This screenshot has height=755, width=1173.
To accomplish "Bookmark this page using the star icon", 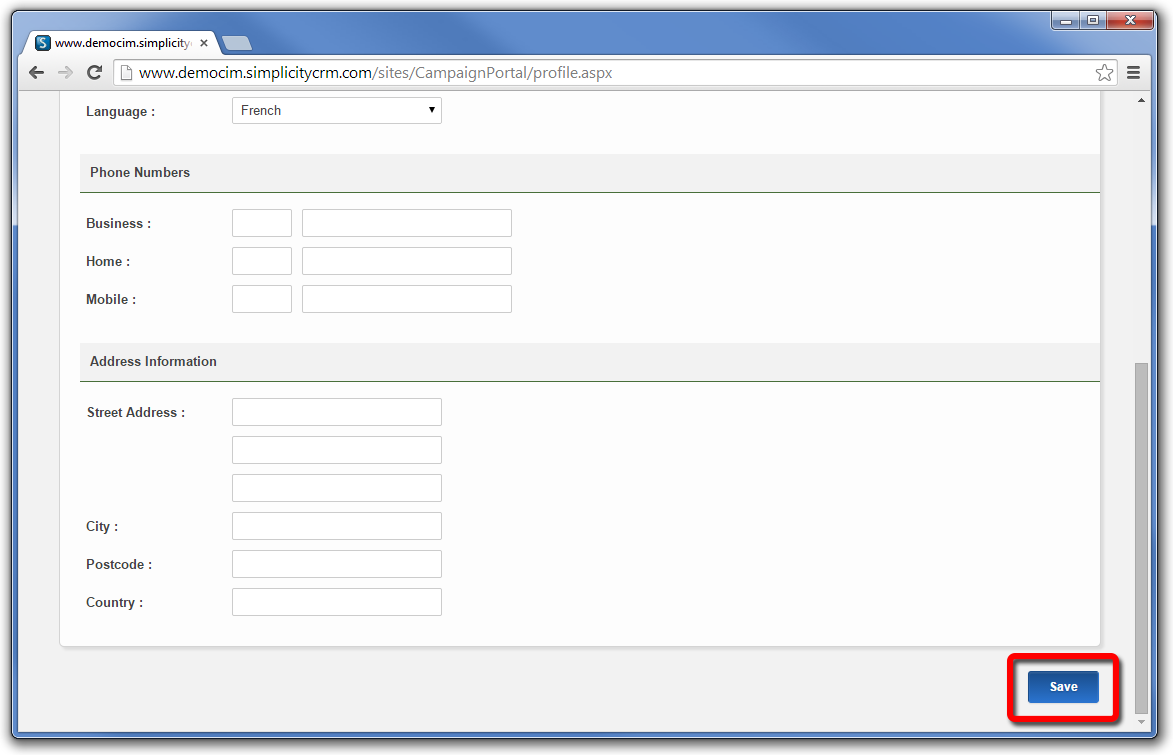I will tap(1104, 73).
